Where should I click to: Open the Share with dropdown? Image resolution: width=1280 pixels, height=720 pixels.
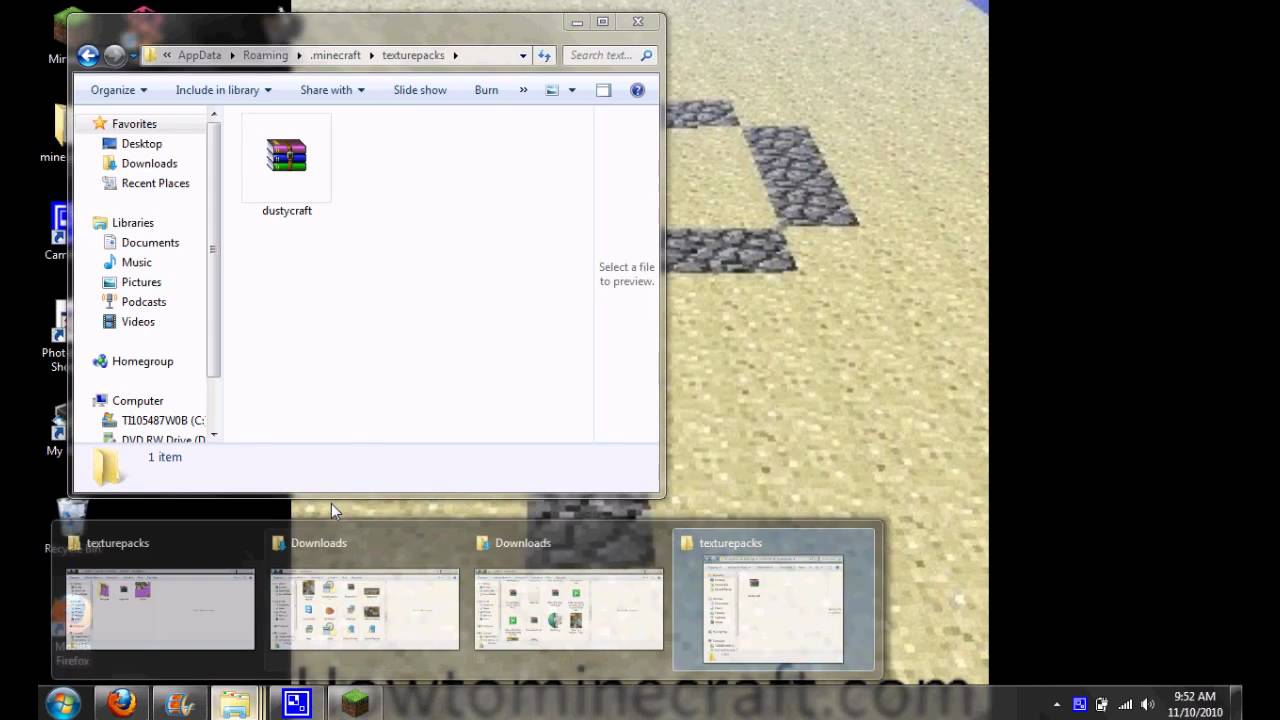pos(332,90)
